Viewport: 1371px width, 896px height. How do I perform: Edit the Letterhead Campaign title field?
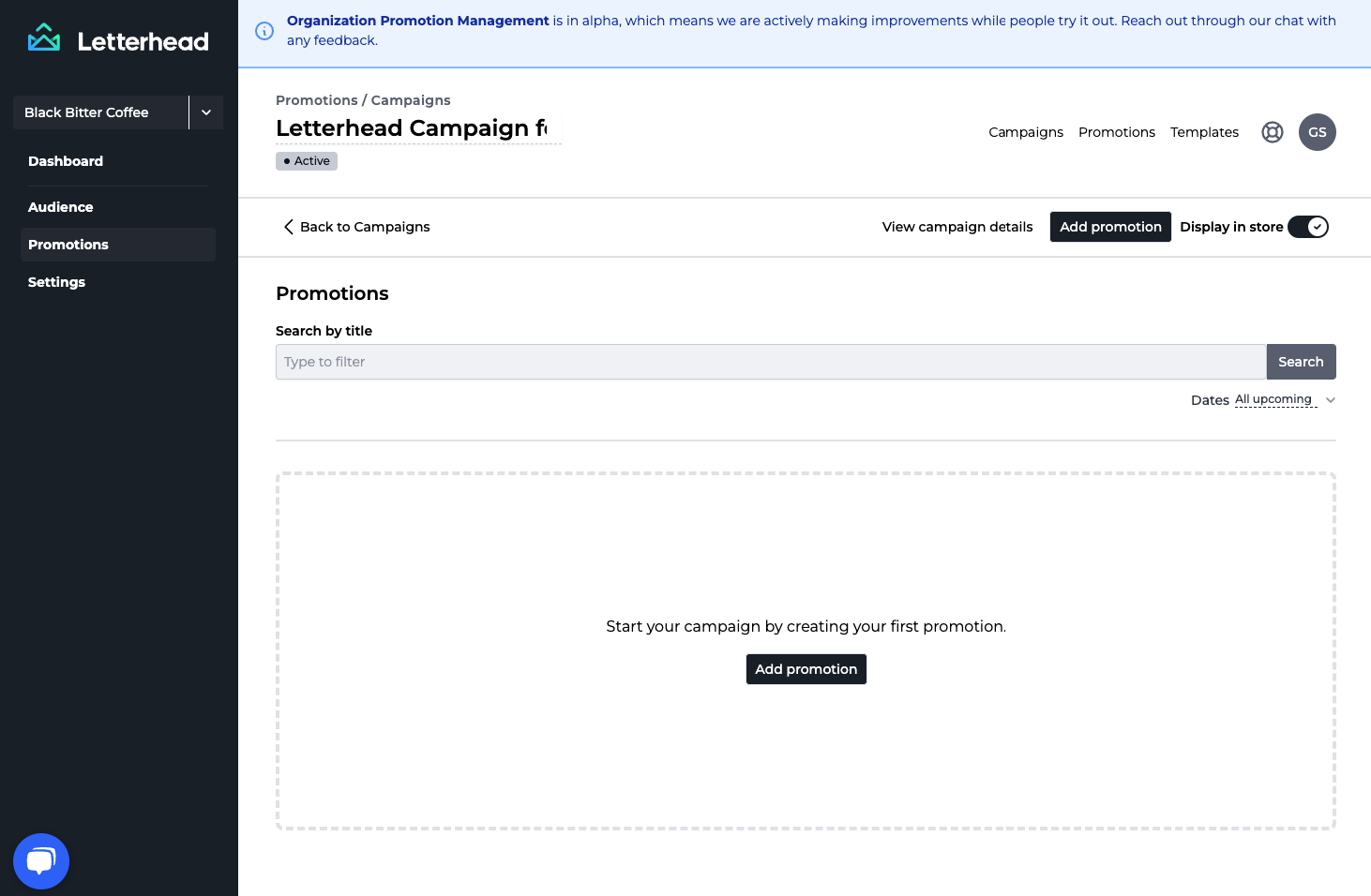[x=418, y=128]
